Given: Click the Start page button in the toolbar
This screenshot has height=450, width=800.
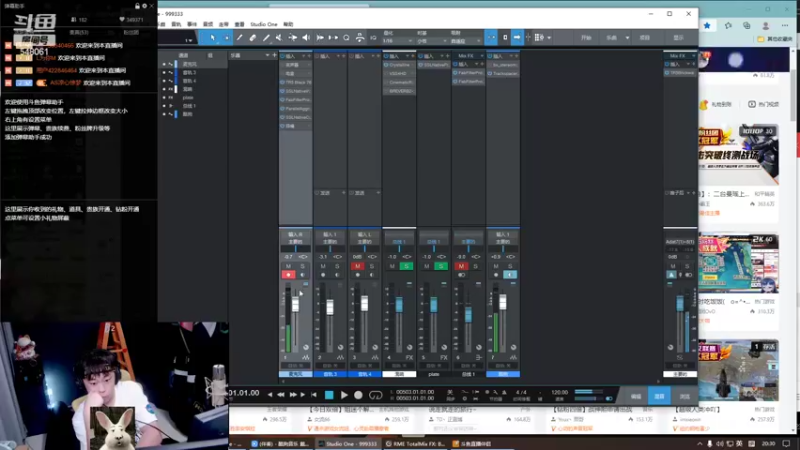Looking at the screenshot, I should [586, 38].
